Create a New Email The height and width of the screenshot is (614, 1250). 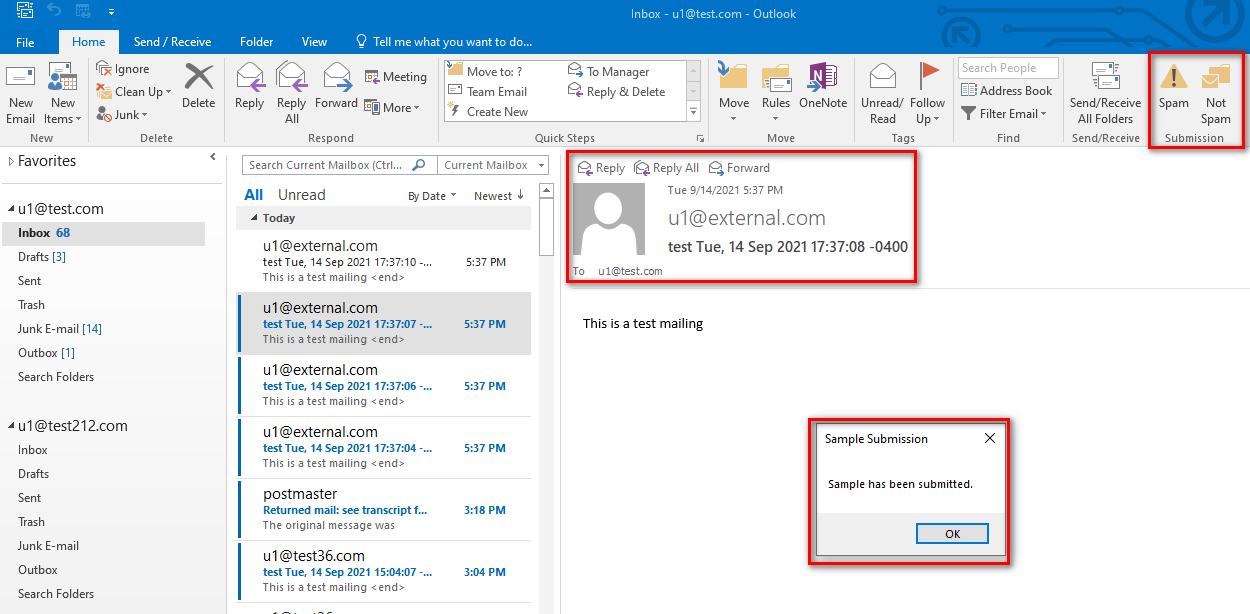coord(21,90)
